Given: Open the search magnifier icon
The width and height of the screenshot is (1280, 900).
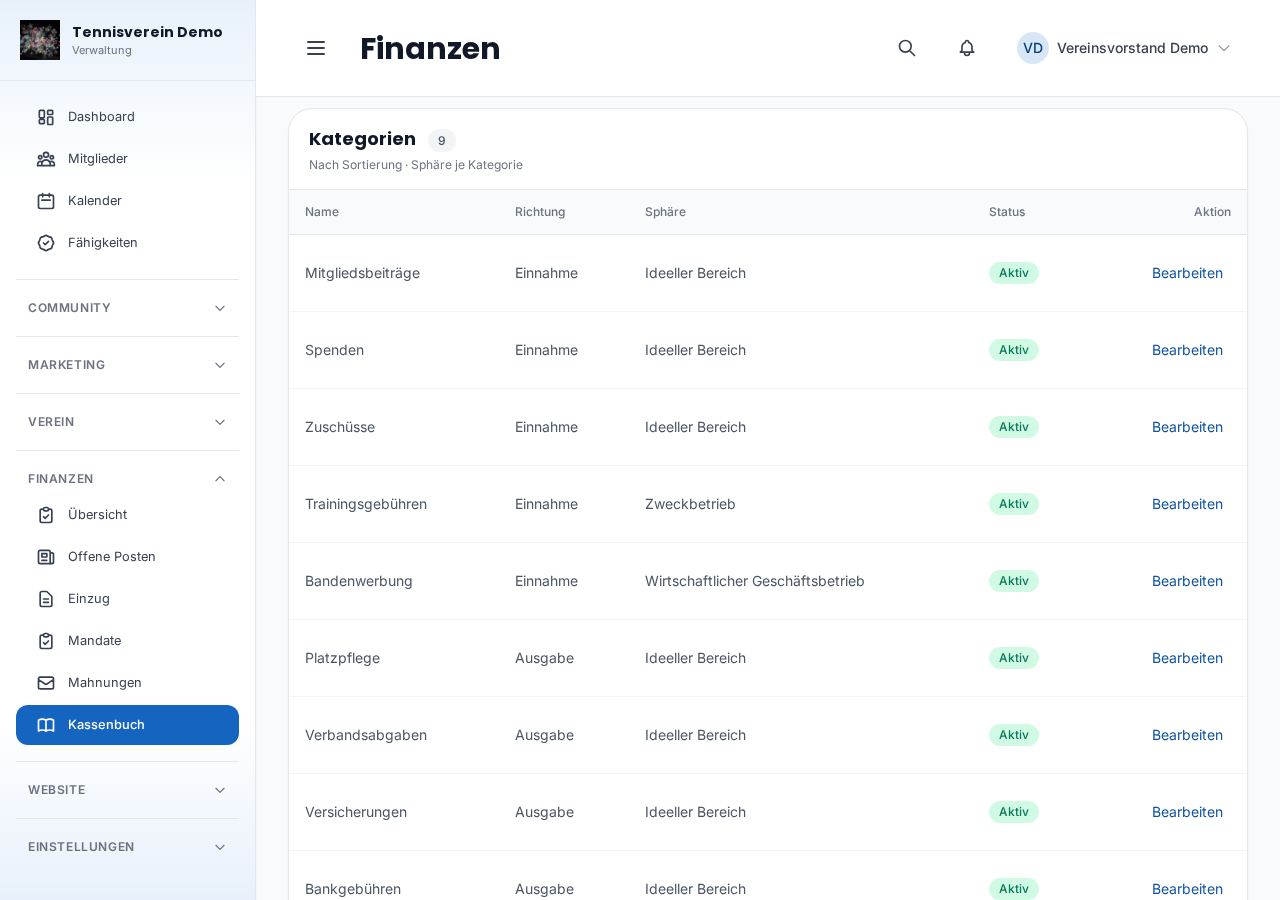Looking at the screenshot, I should [907, 48].
